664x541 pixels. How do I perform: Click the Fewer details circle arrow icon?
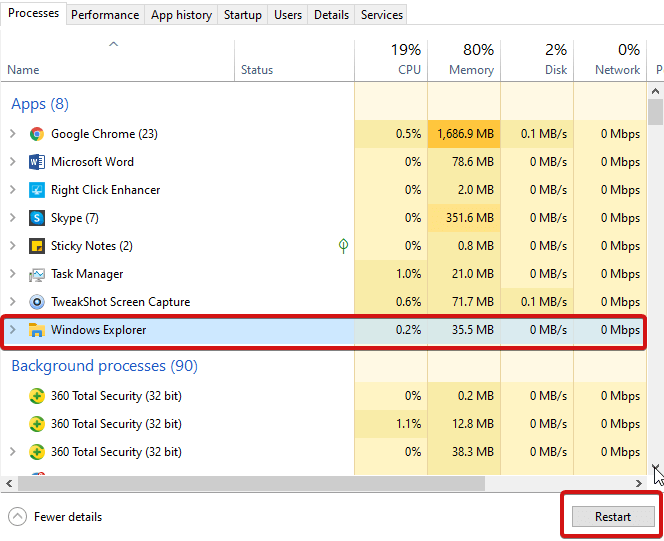(17, 517)
